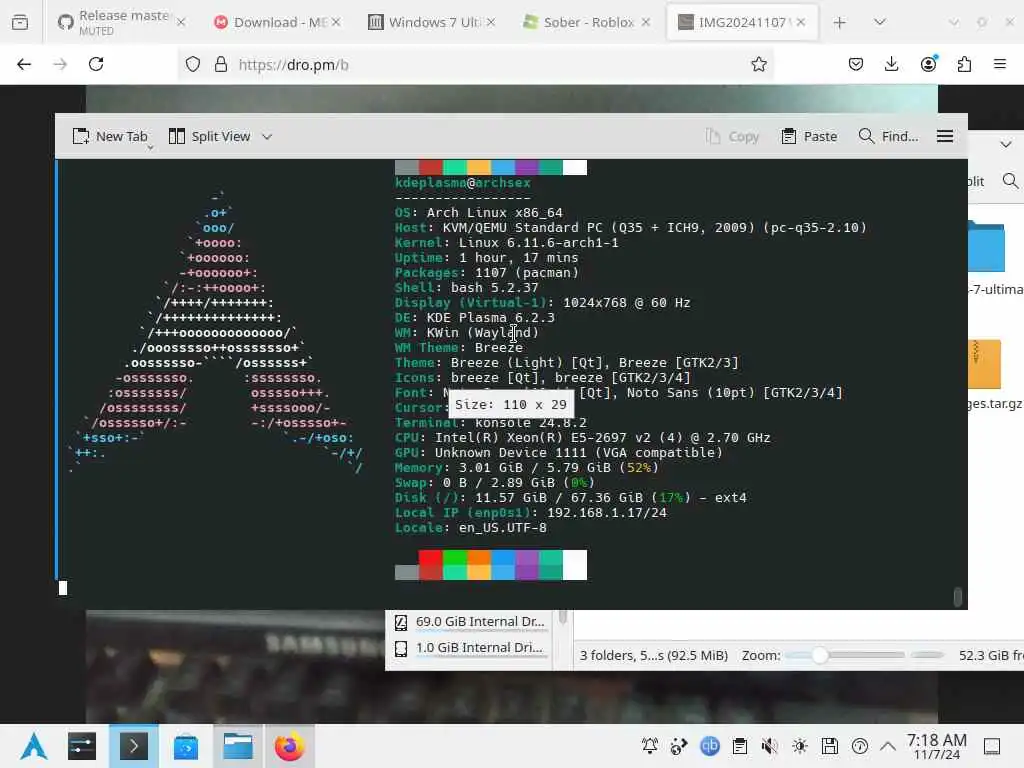Switch to Dolphin file manager in taskbar

click(x=238, y=746)
